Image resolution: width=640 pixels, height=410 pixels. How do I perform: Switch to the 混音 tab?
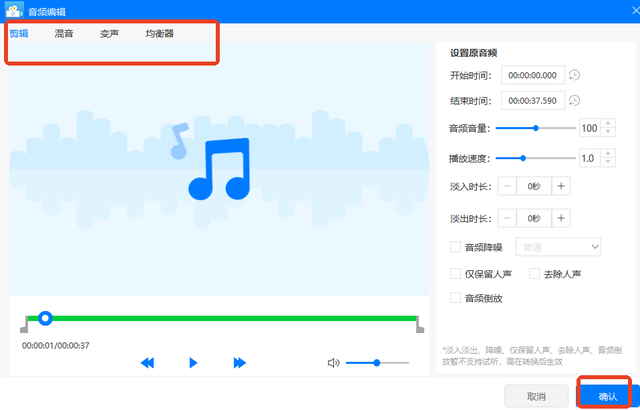point(64,33)
